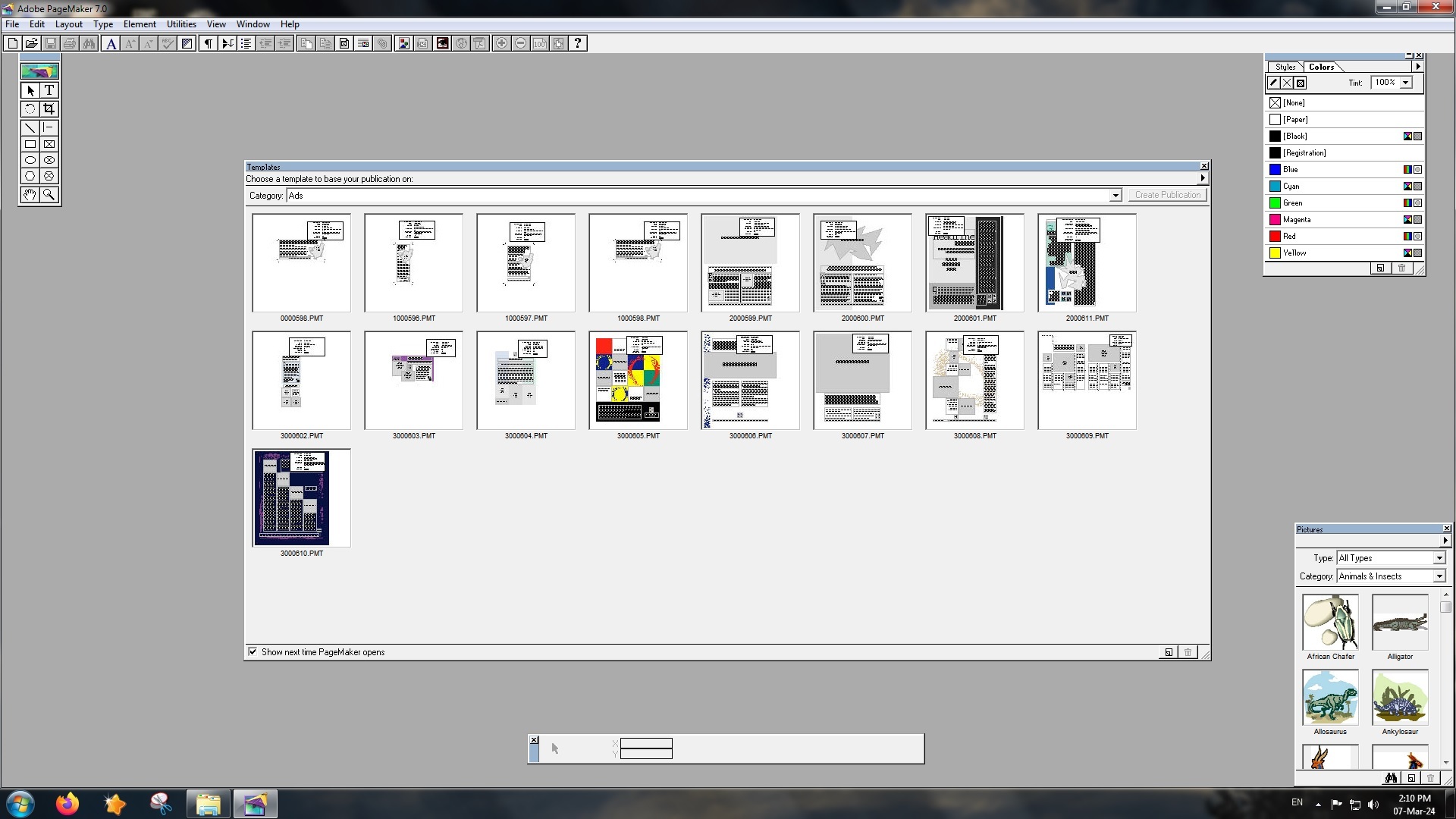Click the Character Specs 'A' toolbar icon
1456x819 pixels.
click(111, 43)
